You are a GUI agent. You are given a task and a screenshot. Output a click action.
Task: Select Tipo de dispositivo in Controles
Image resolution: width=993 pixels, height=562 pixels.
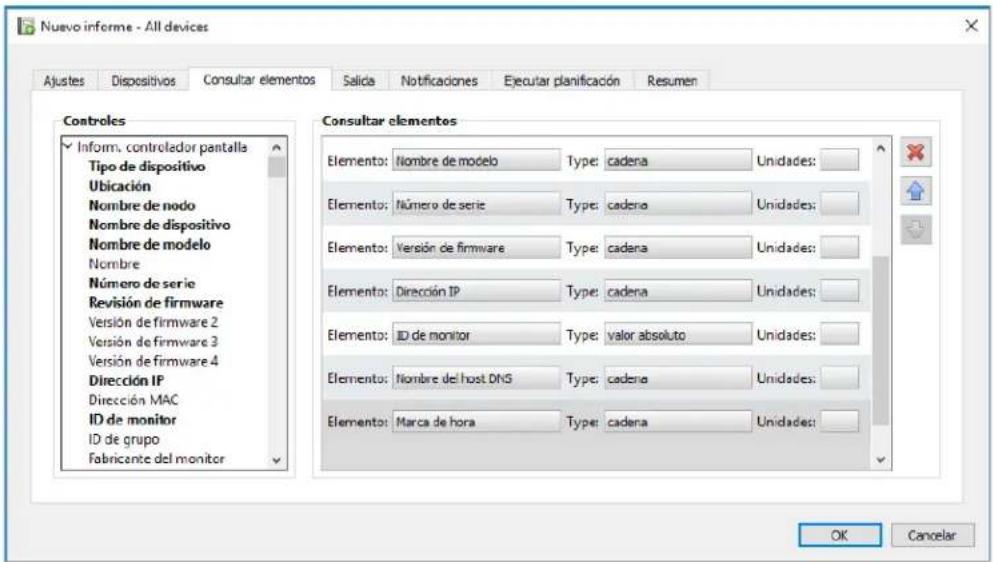[x=147, y=167]
